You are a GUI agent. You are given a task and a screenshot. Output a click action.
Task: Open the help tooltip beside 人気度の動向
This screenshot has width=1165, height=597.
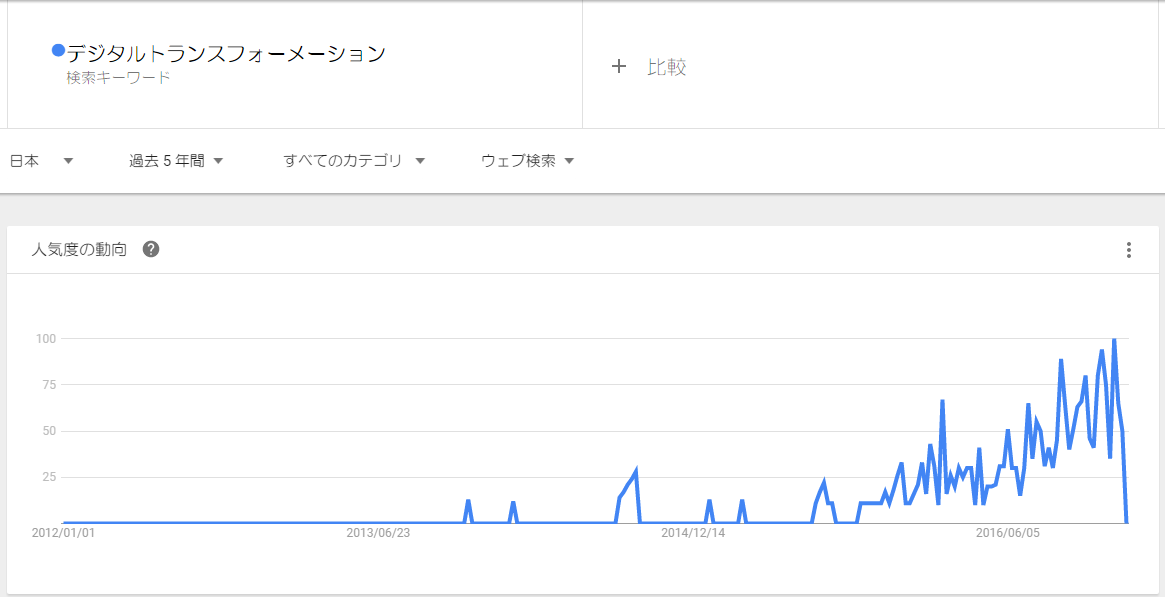(x=150, y=249)
